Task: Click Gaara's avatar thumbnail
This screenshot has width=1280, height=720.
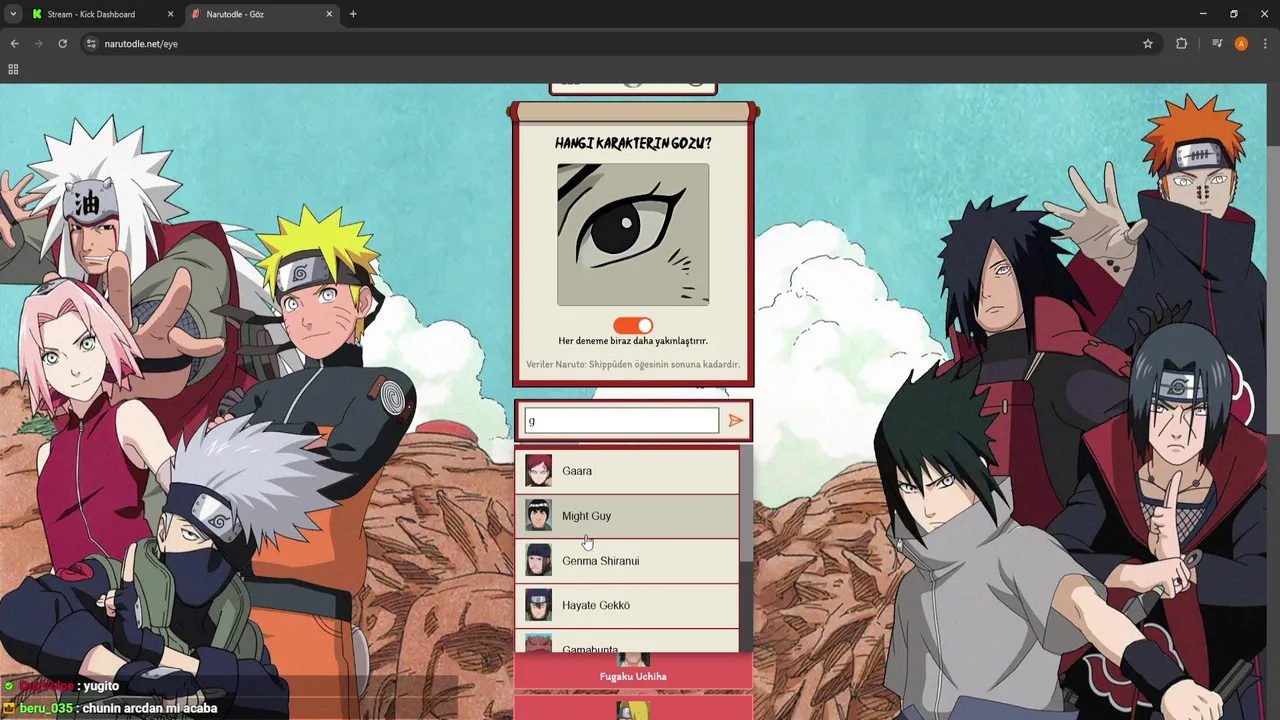Action: point(538,471)
